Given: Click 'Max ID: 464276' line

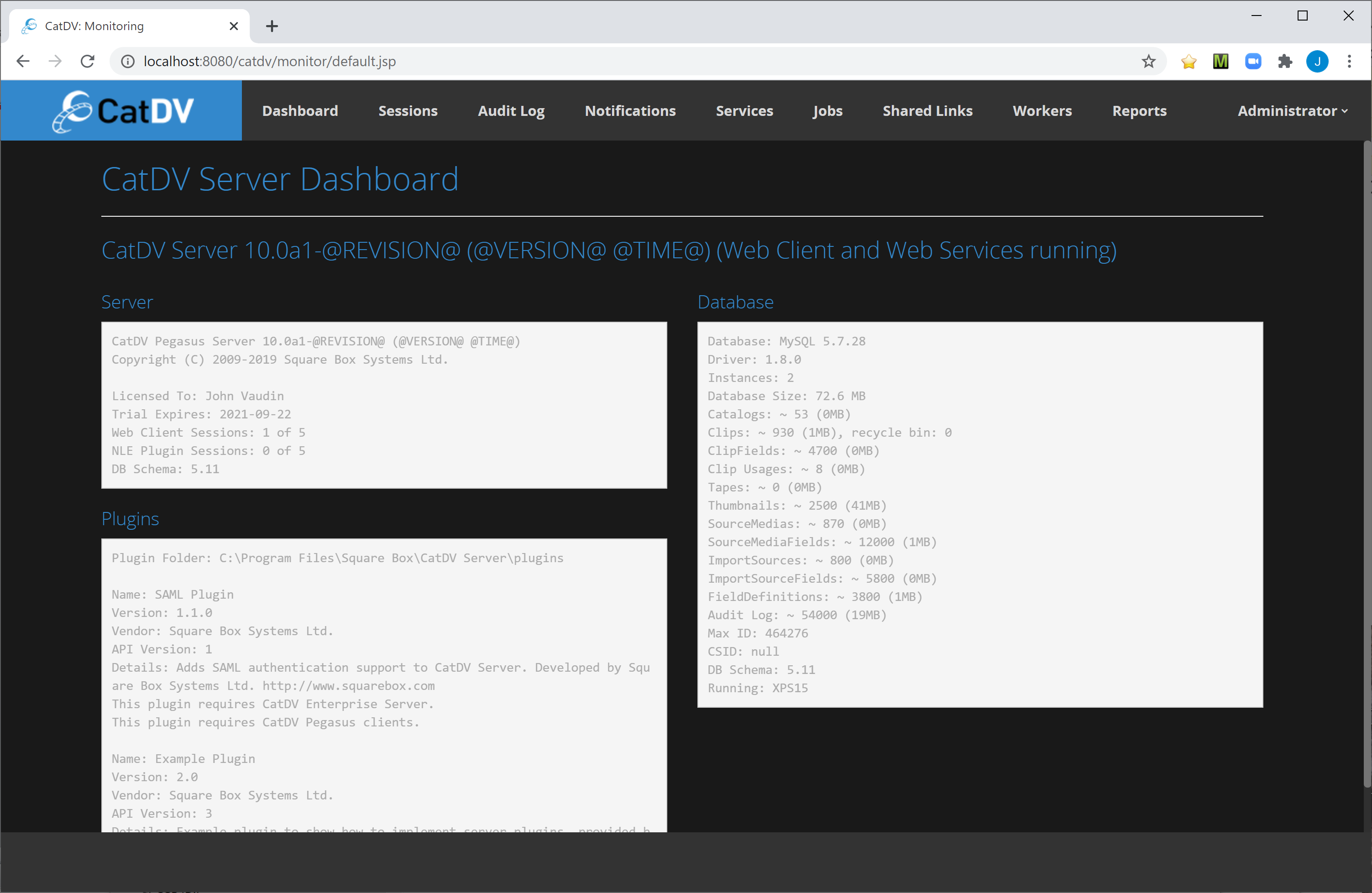Looking at the screenshot, I should [x=758, y=633].
